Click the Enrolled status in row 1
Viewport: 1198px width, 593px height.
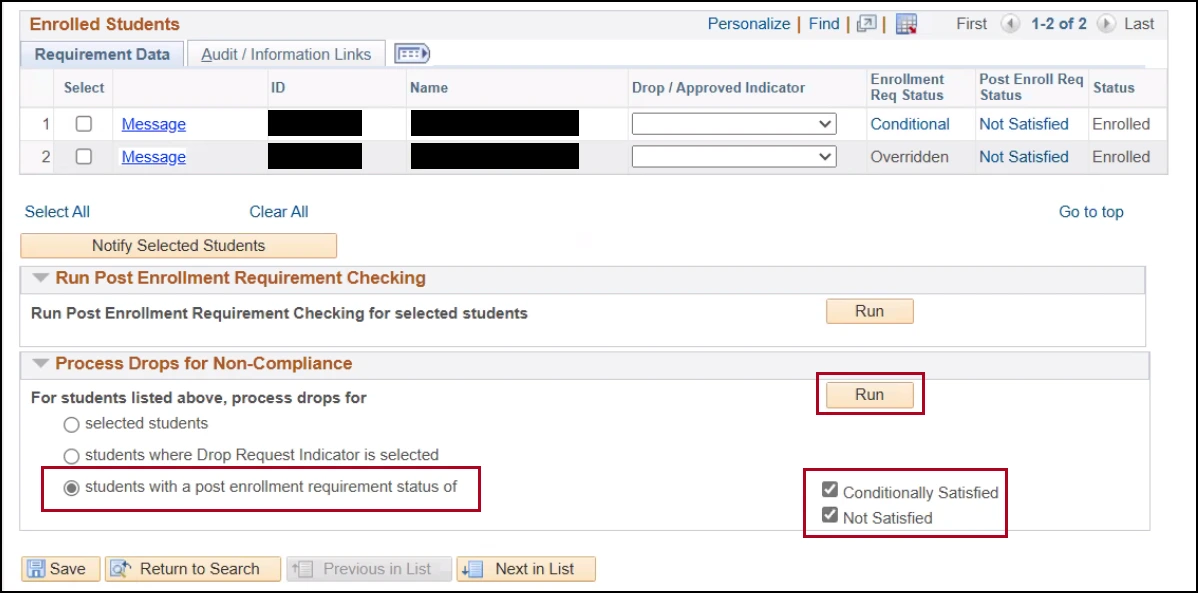pyautogui.click(x=1121, y=124)
